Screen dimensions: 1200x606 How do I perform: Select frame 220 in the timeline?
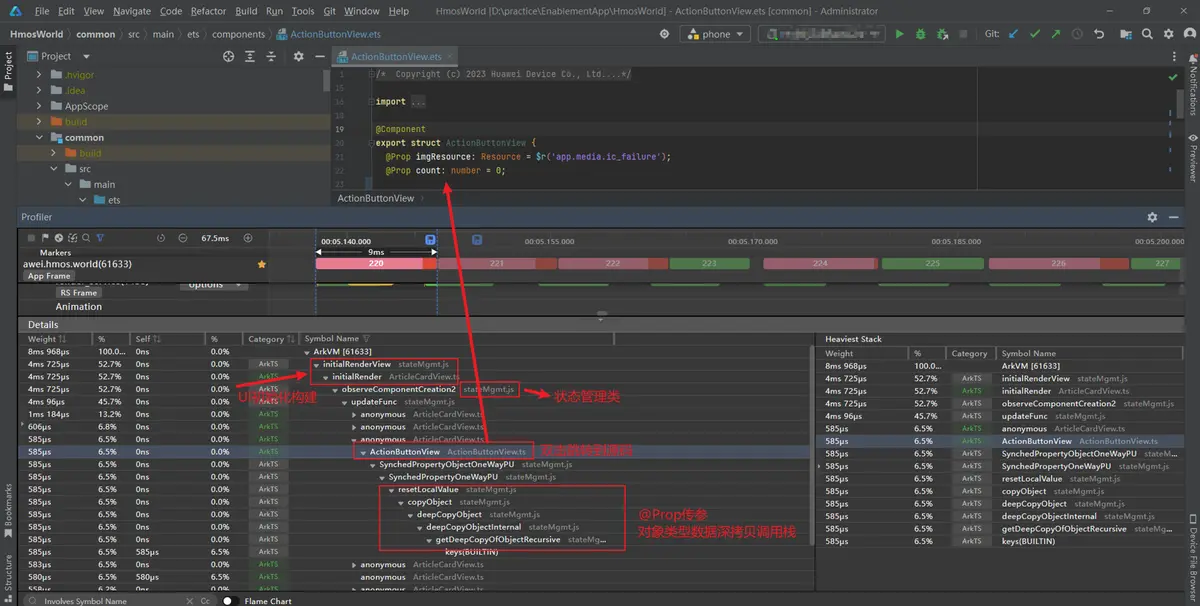point(376,264)
